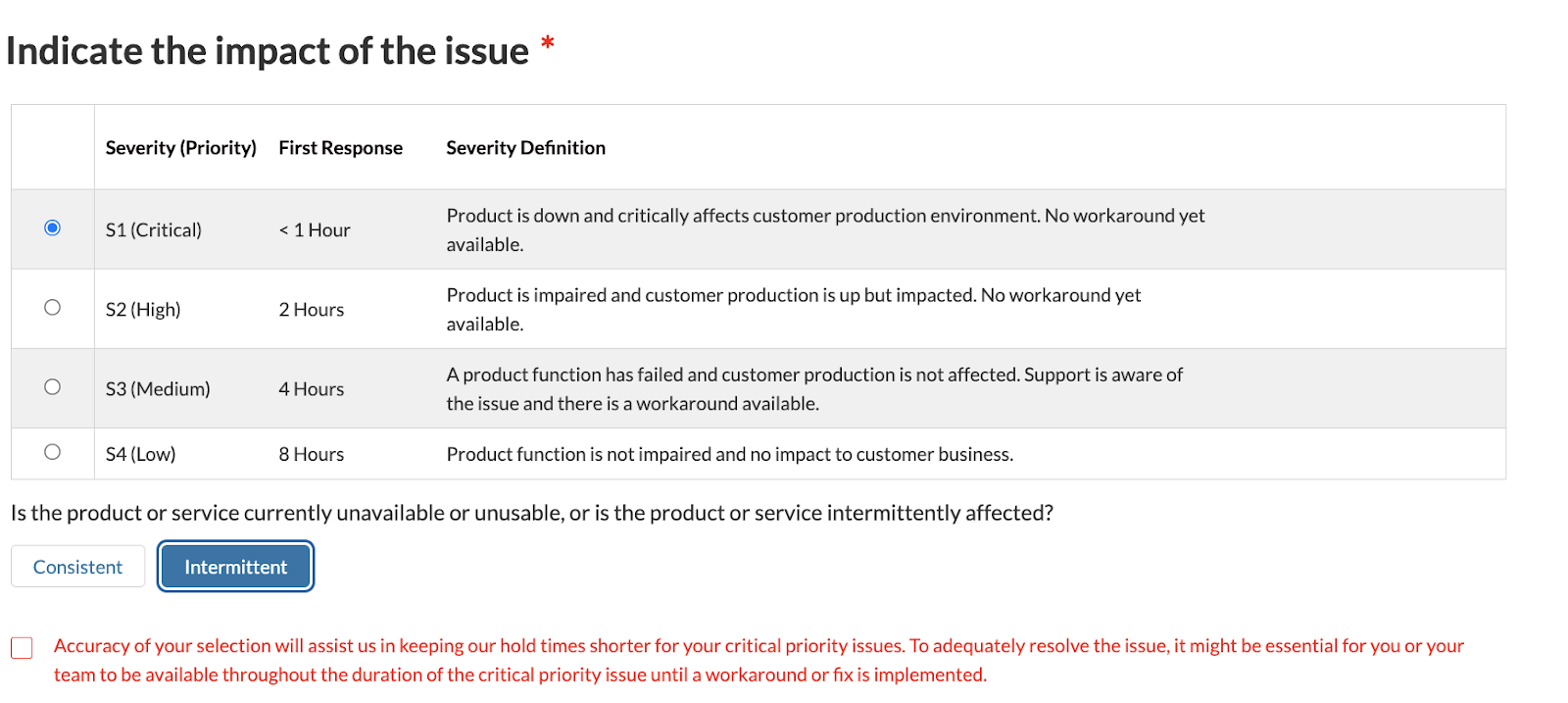Select the S4 Low severity radio button
1568x703 pixels.
tap(53, 452)
